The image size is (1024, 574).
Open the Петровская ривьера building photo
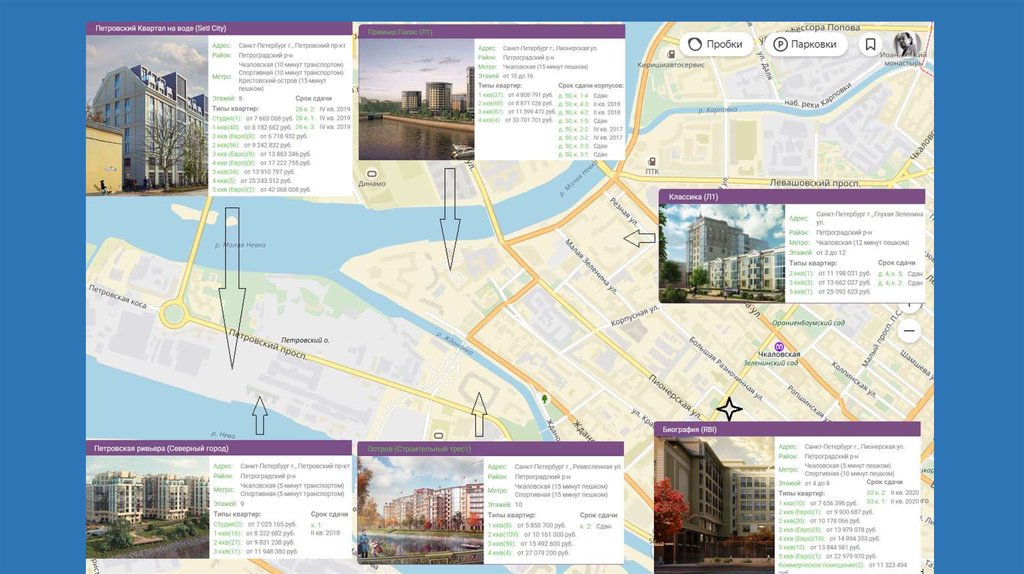point(148,507)
